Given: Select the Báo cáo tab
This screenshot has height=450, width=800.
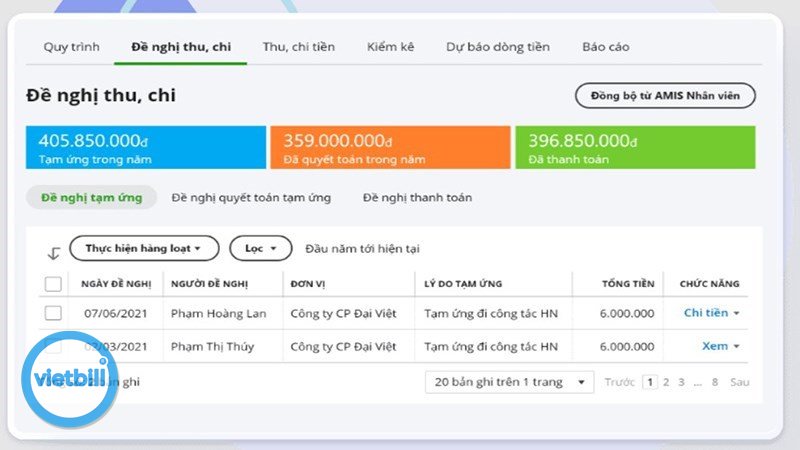Looking at the screenshot, I should pyautogui.click(x=606, y=47).
